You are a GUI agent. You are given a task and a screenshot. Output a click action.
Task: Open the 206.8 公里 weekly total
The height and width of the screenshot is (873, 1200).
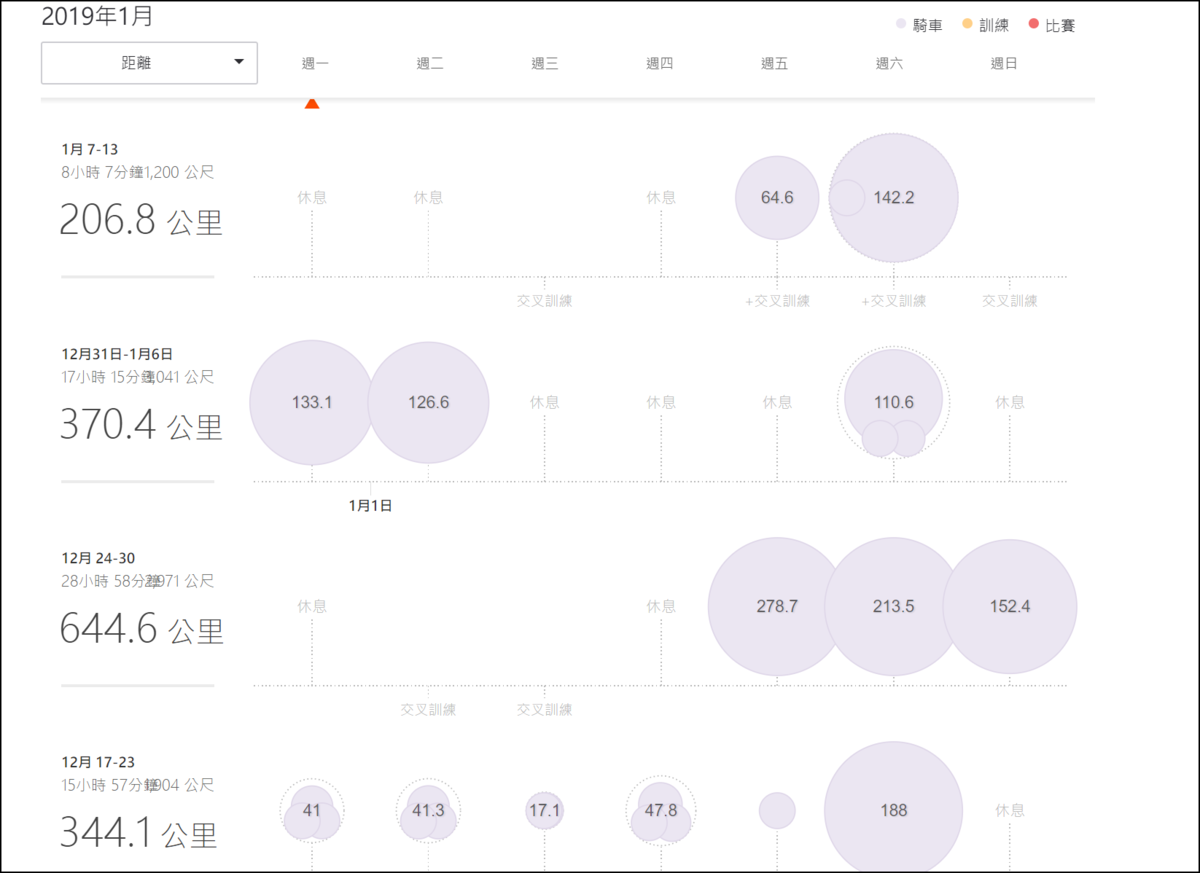click(141, 220)
